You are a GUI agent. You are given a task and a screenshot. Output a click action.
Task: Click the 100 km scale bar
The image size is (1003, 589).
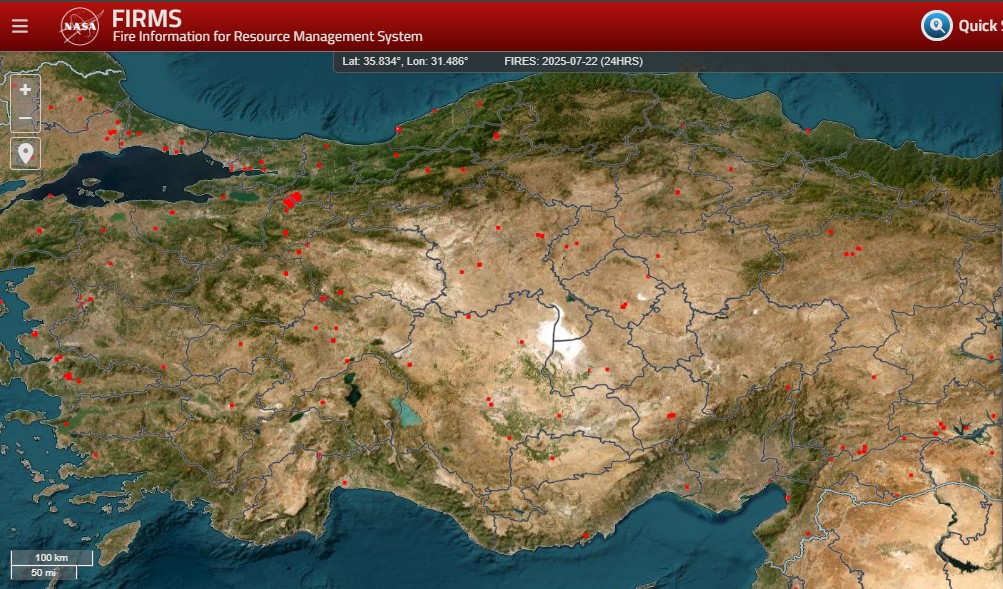(x=51, y=557)
